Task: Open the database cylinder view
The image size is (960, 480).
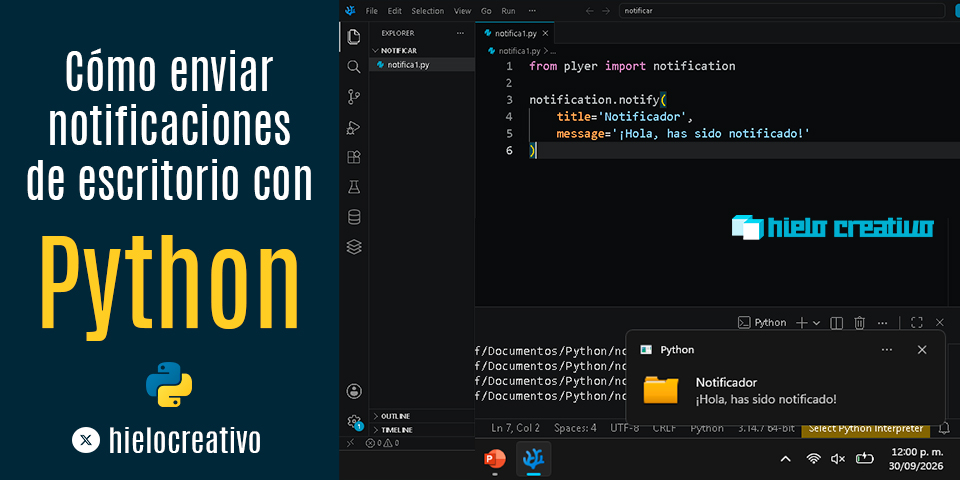Action: point(354,217)
